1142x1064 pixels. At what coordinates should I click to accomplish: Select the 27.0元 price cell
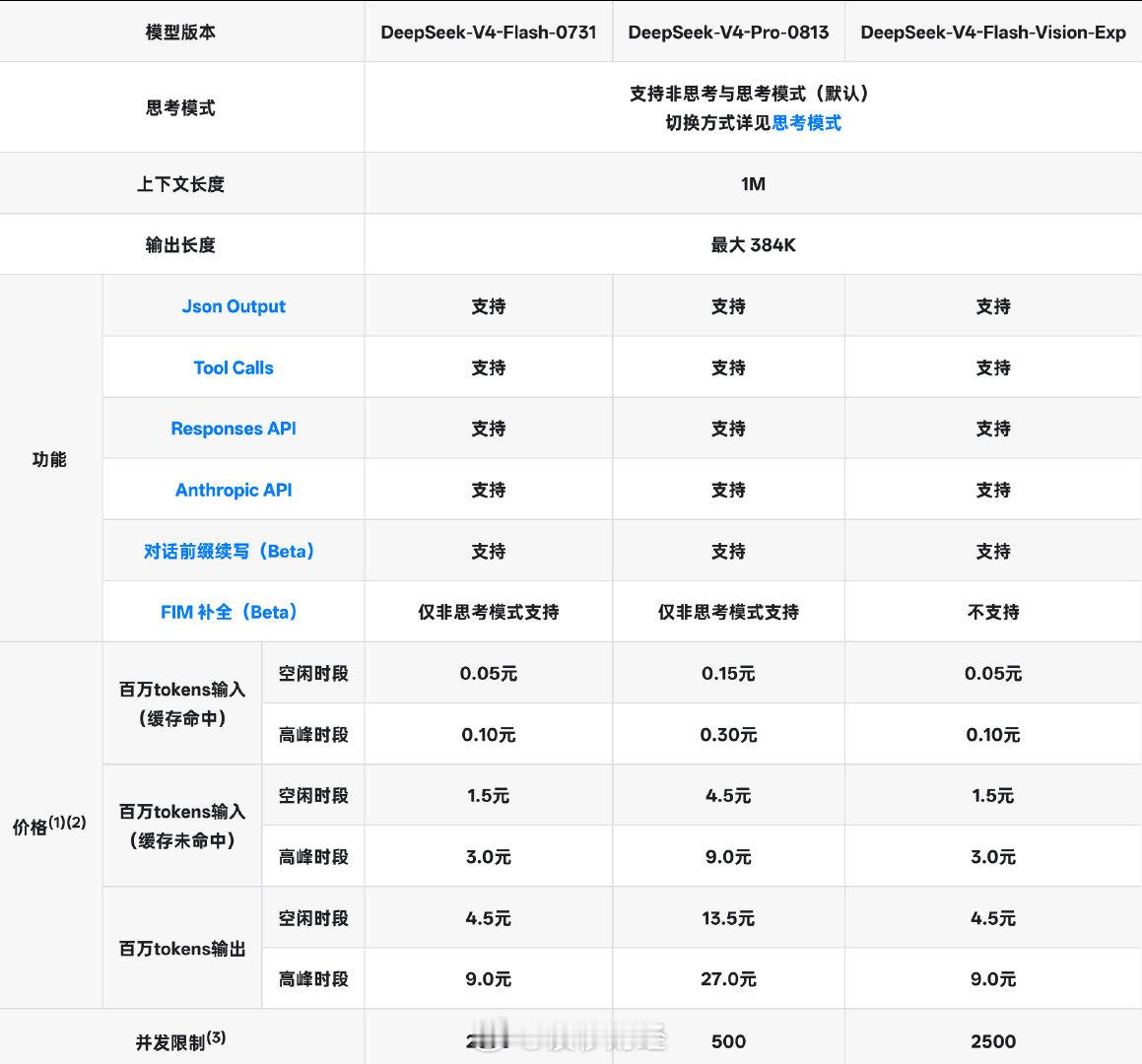[728, 979]
